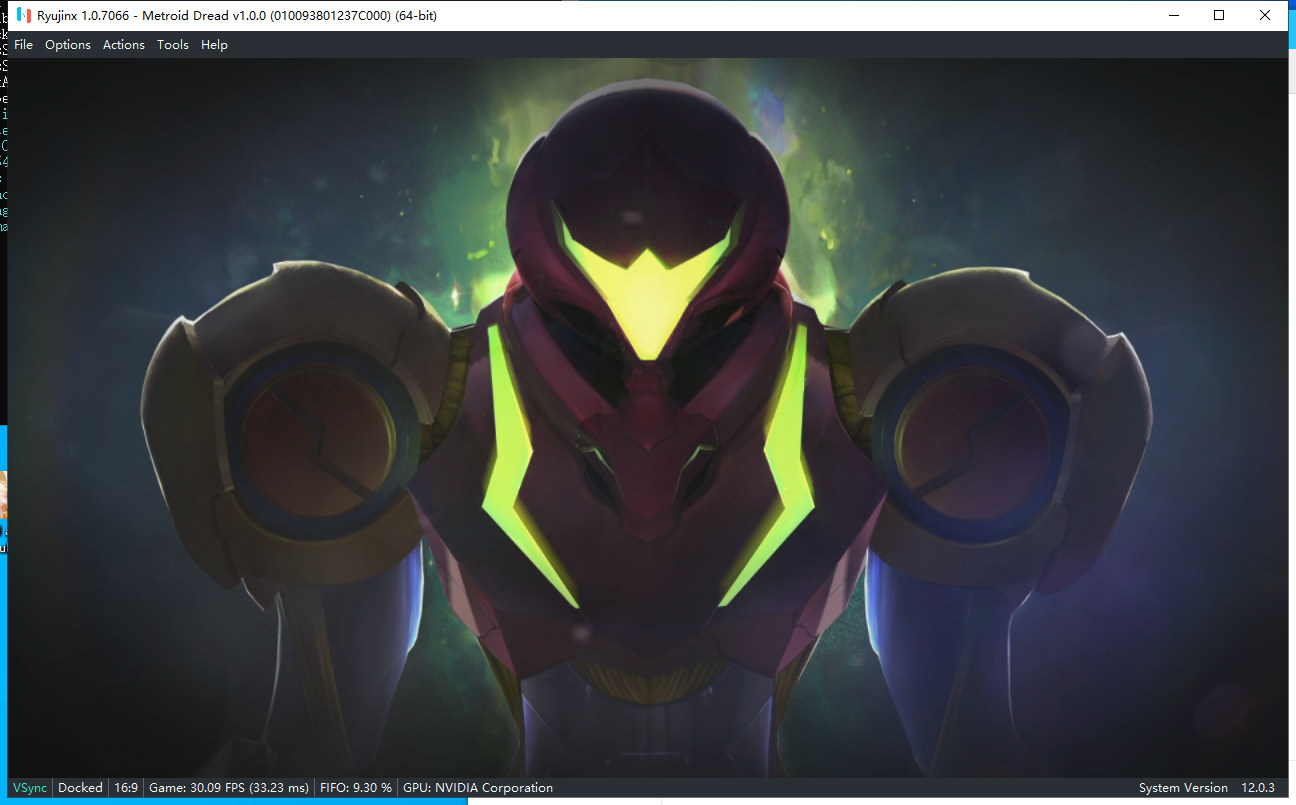
Task: Click the GPU NVIDIA Corporation label
Action: click(477, 788)
